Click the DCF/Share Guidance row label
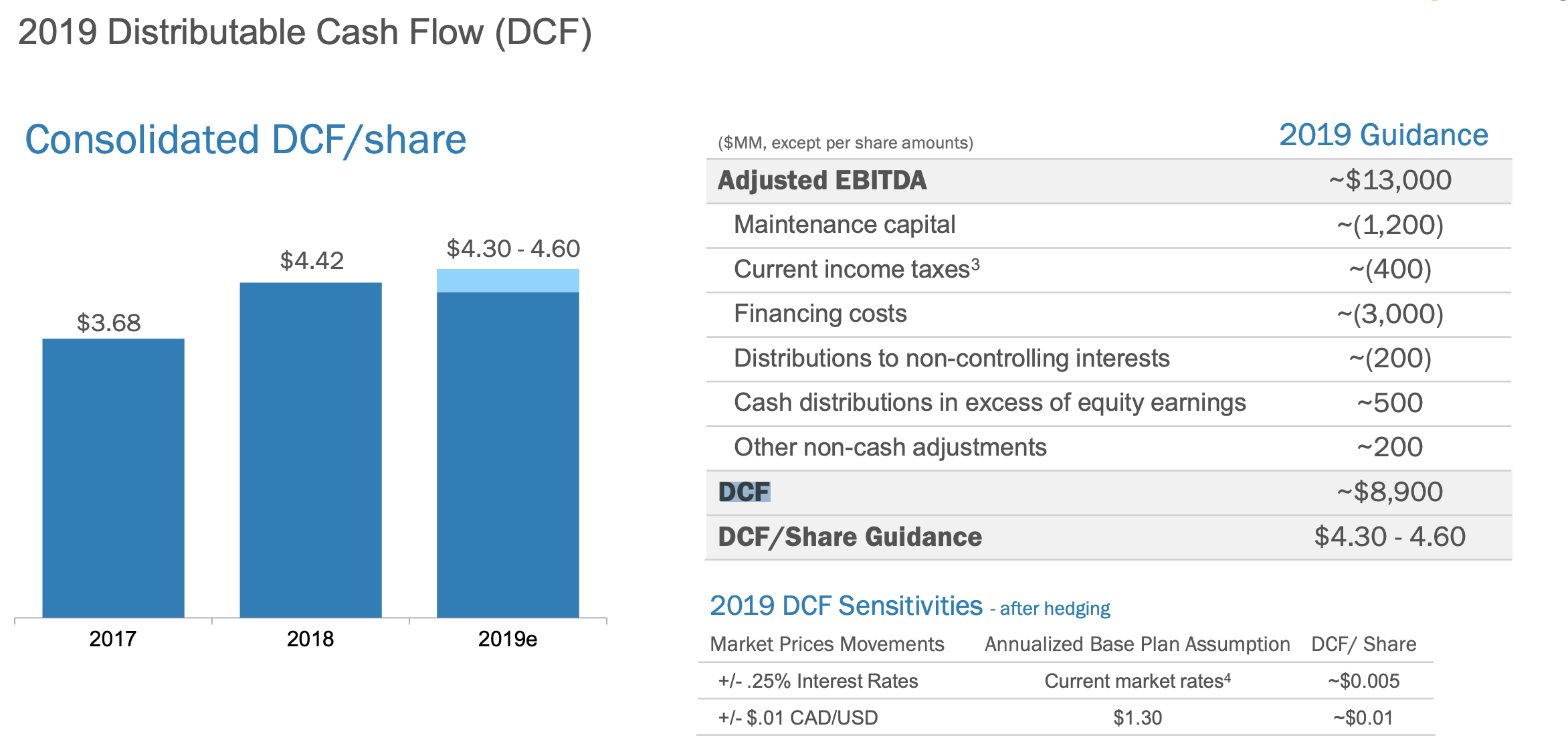 pos(850,537)
